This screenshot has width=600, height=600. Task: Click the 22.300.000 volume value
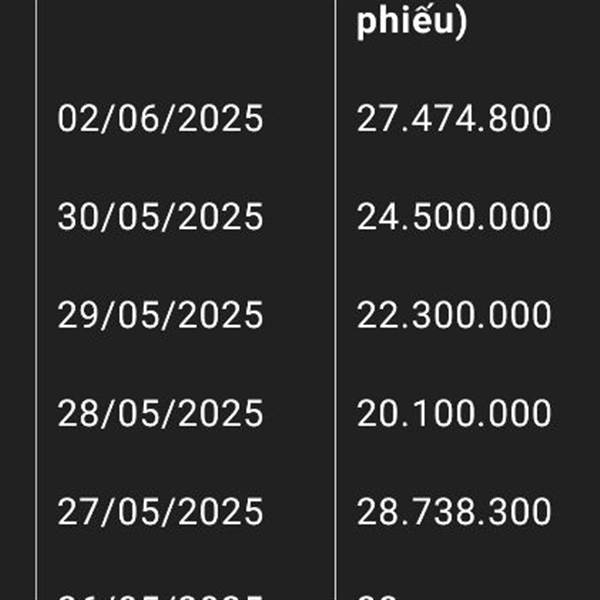[454, 315]
